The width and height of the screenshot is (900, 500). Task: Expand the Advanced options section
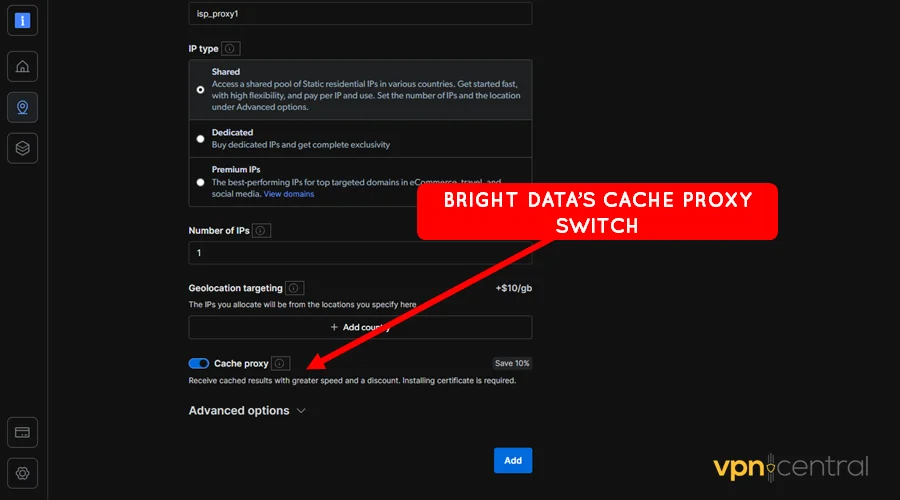[247, 410]
